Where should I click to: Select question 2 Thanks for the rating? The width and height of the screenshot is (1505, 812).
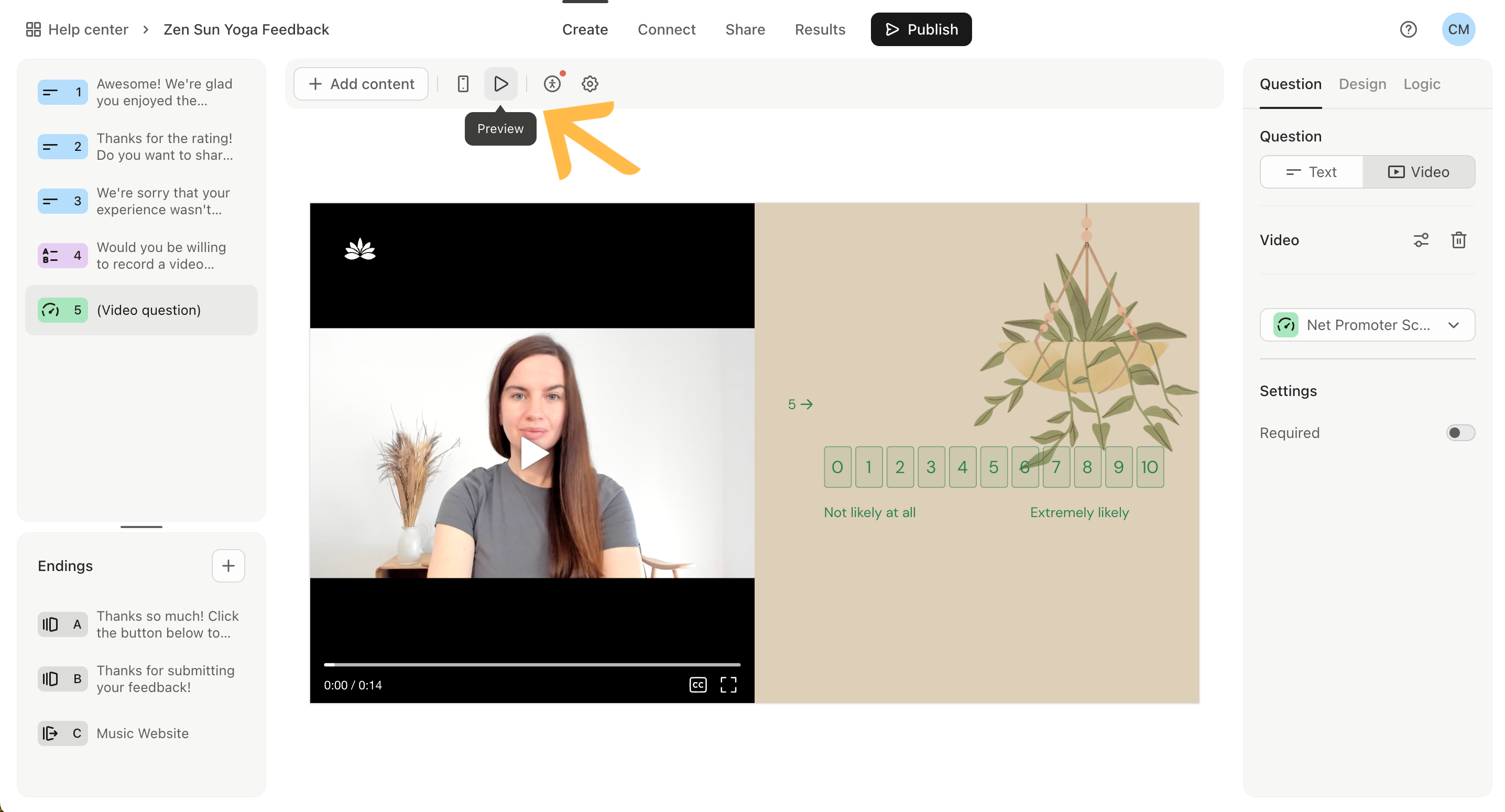(141, 147)
